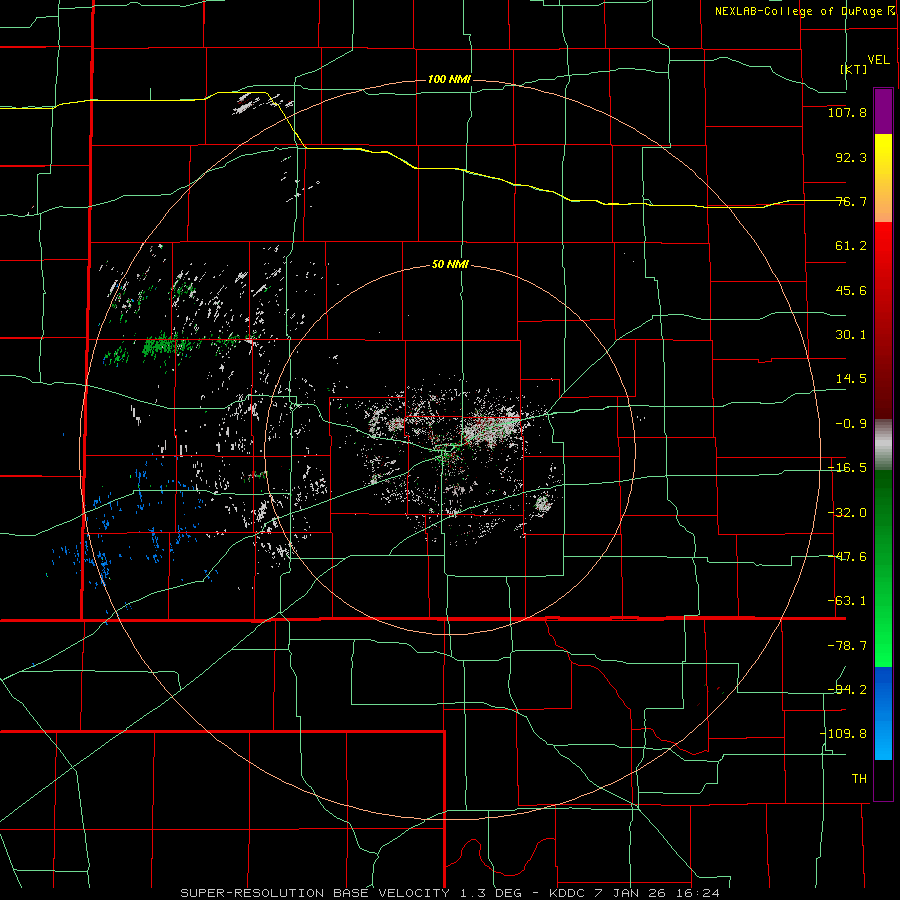Screen dimensions: 900x900
Task: Click the 61.2 scale value
Action: (851, 246)
